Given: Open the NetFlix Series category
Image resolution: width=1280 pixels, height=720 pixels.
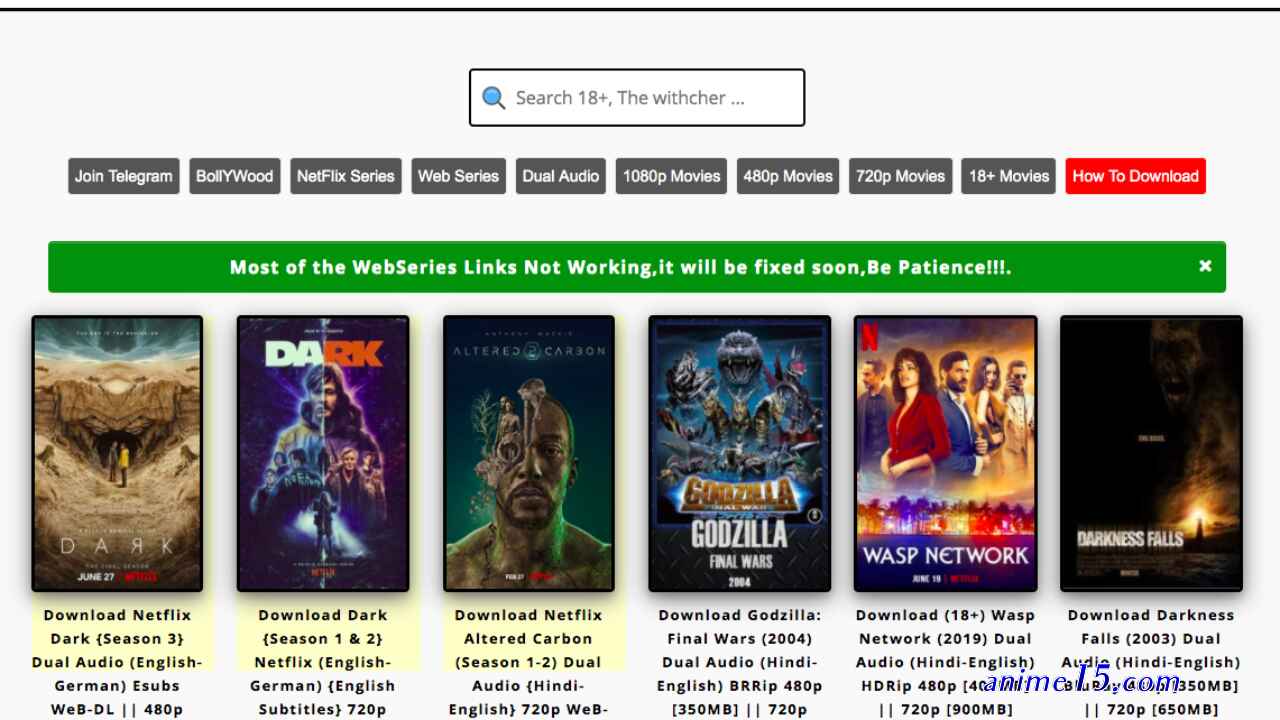Looking at the screenshot, I should click(x=346, y=176).
